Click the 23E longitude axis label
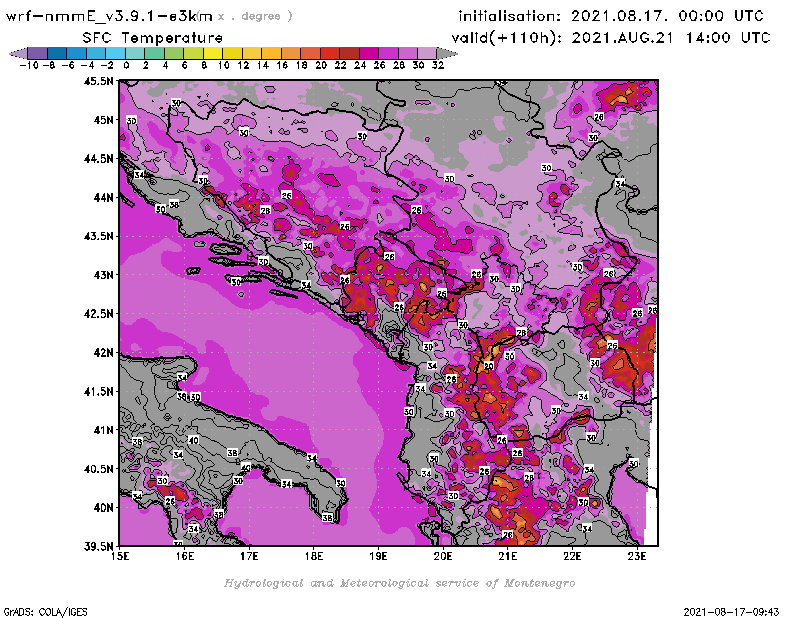 (x=637, y=556)
